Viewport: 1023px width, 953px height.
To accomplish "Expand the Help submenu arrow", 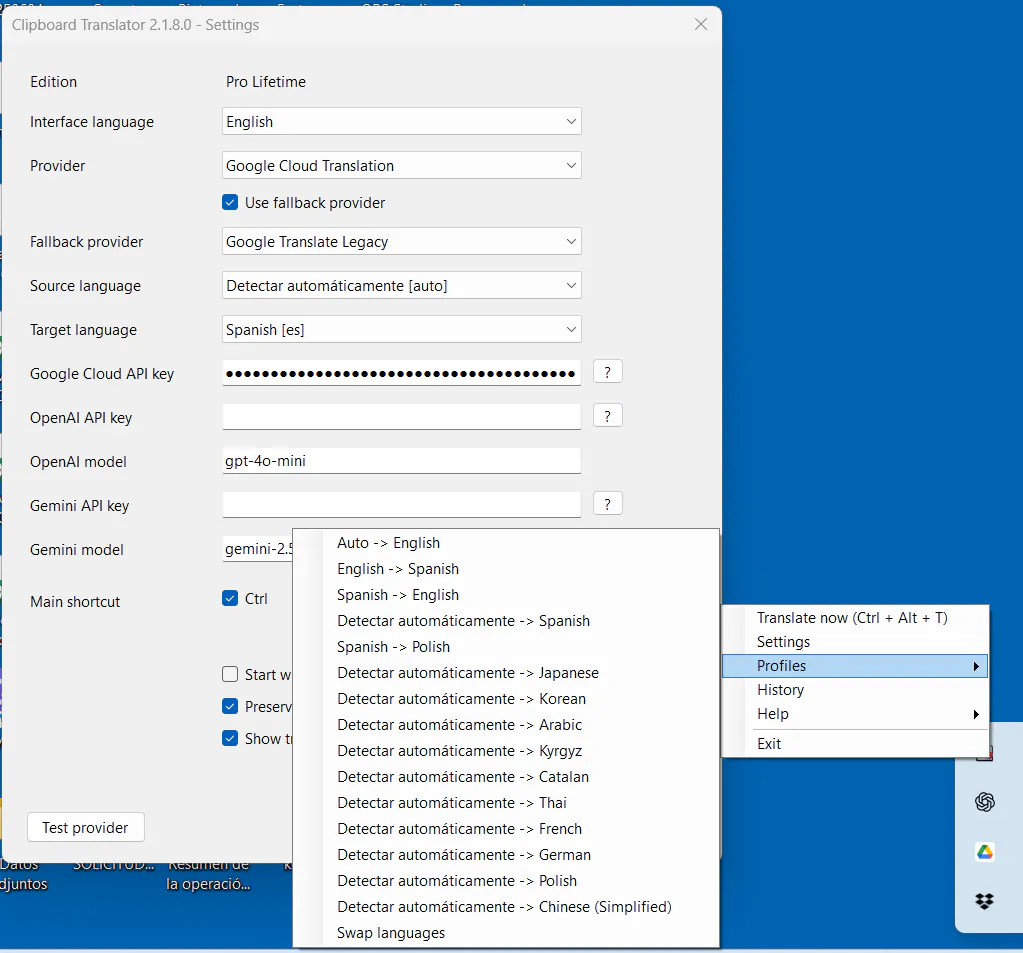I will click(976, 714).
